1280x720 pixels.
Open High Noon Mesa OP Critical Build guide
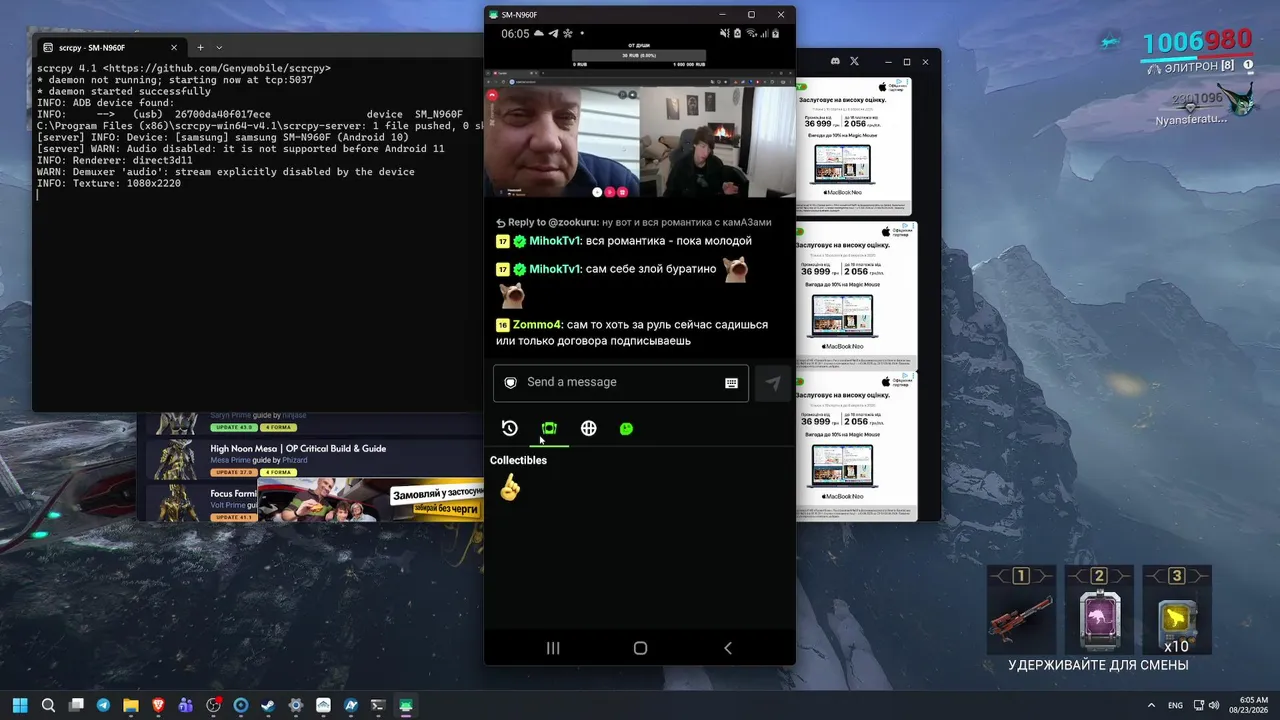[x=298, y=449]
